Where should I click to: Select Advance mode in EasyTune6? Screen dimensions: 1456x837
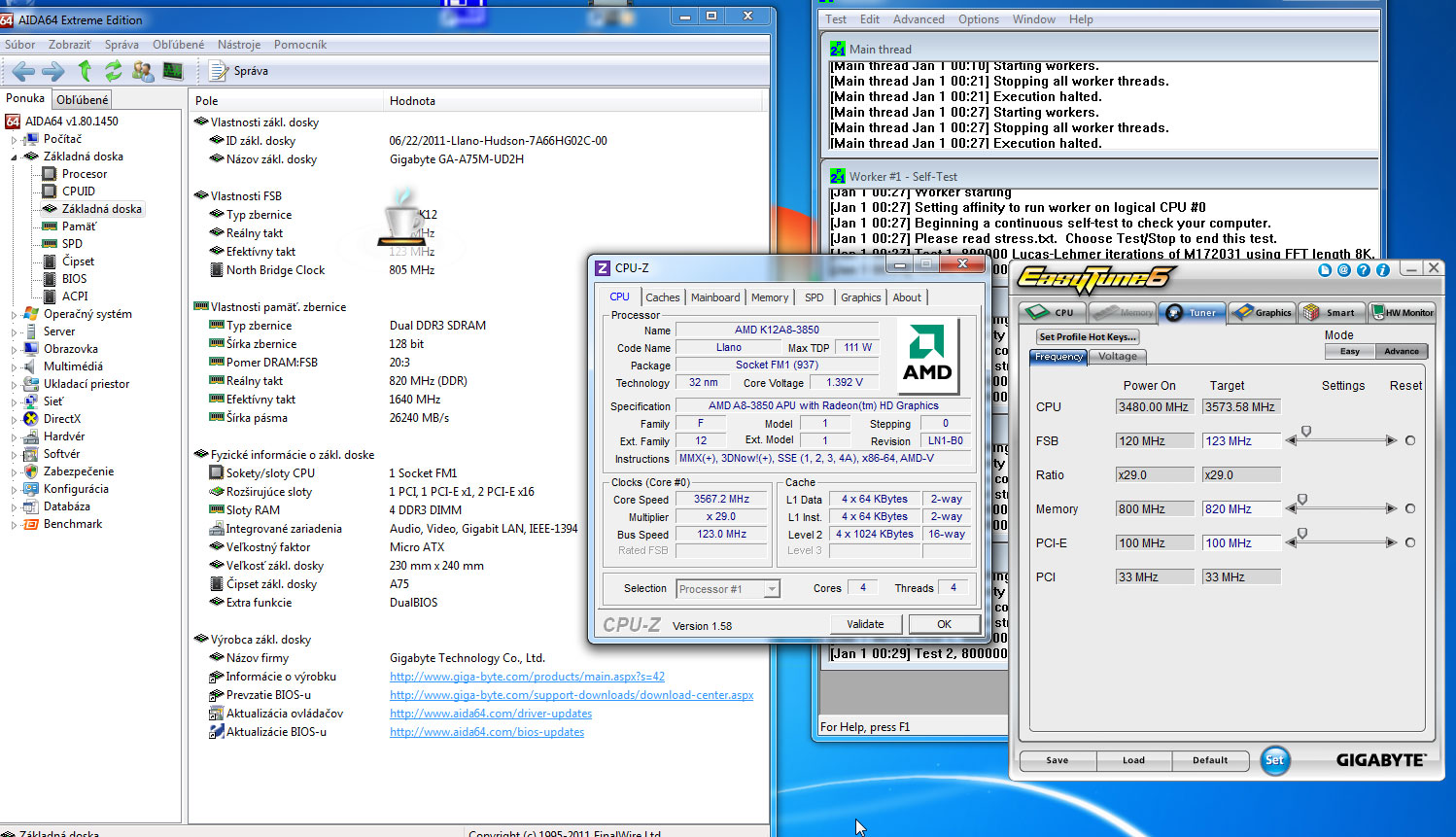click(x=1402, y=351)
